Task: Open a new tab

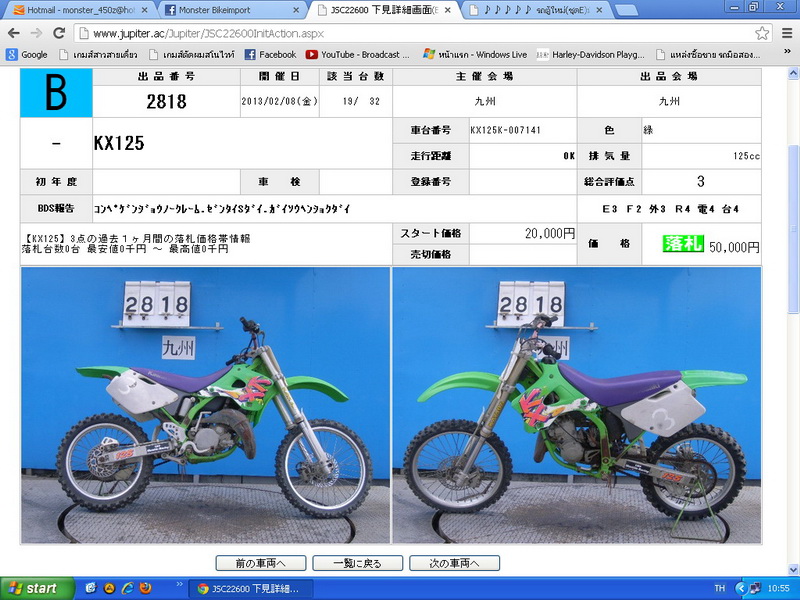Action: point(626,10)
